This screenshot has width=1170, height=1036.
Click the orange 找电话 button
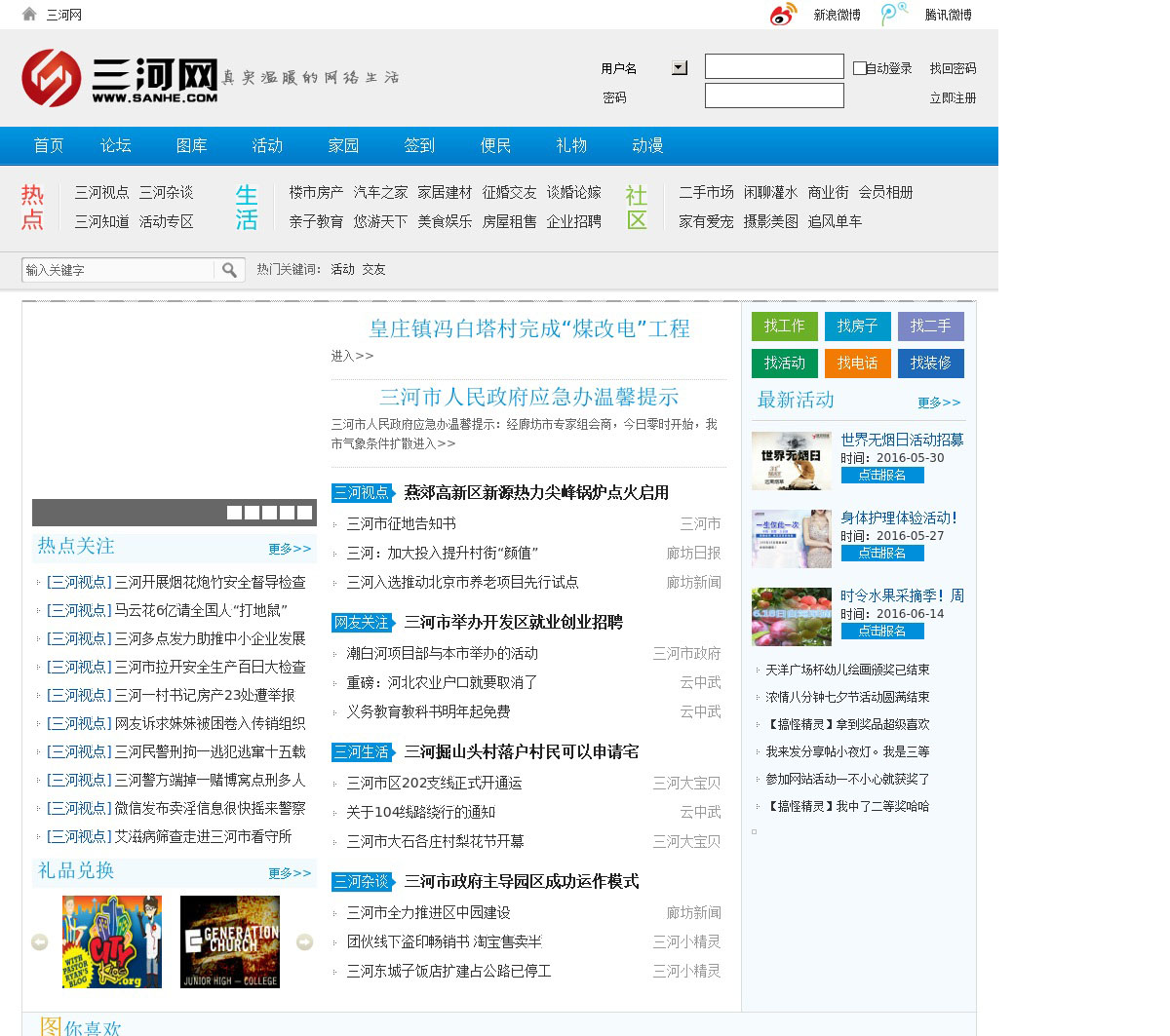click(x=857, y=364)
